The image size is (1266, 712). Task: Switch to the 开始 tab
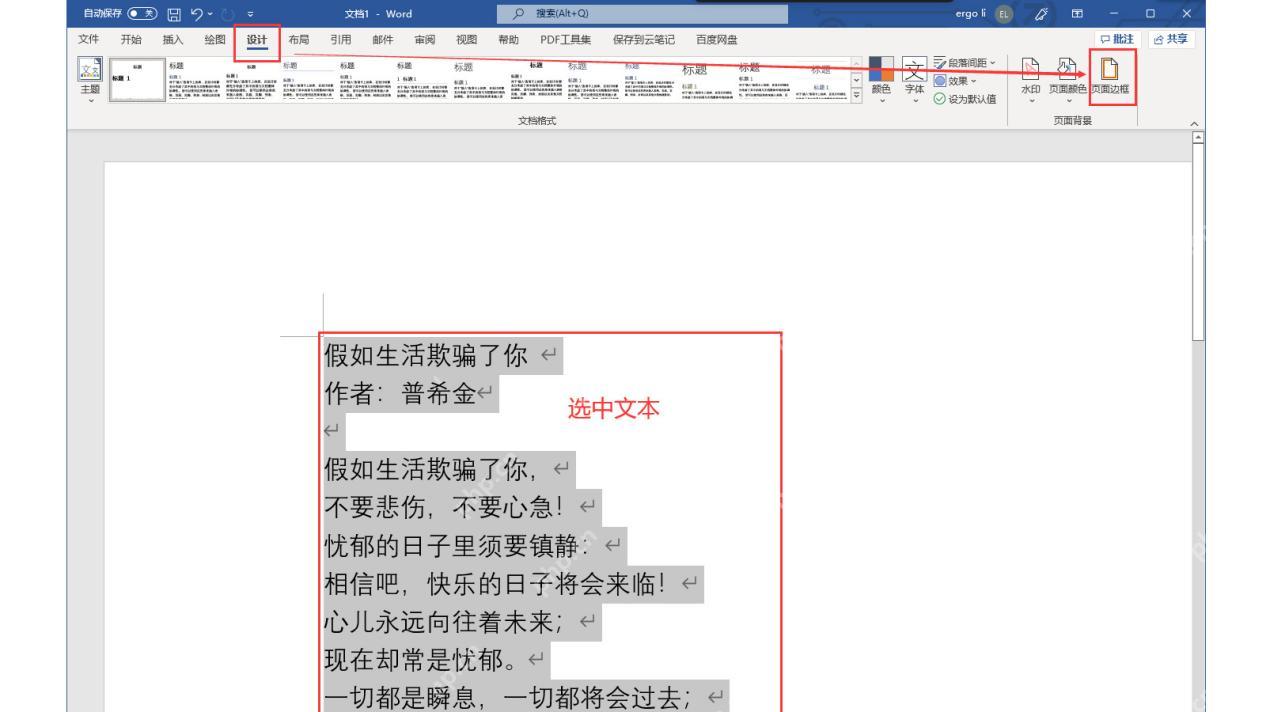click(x=132, y=40)
